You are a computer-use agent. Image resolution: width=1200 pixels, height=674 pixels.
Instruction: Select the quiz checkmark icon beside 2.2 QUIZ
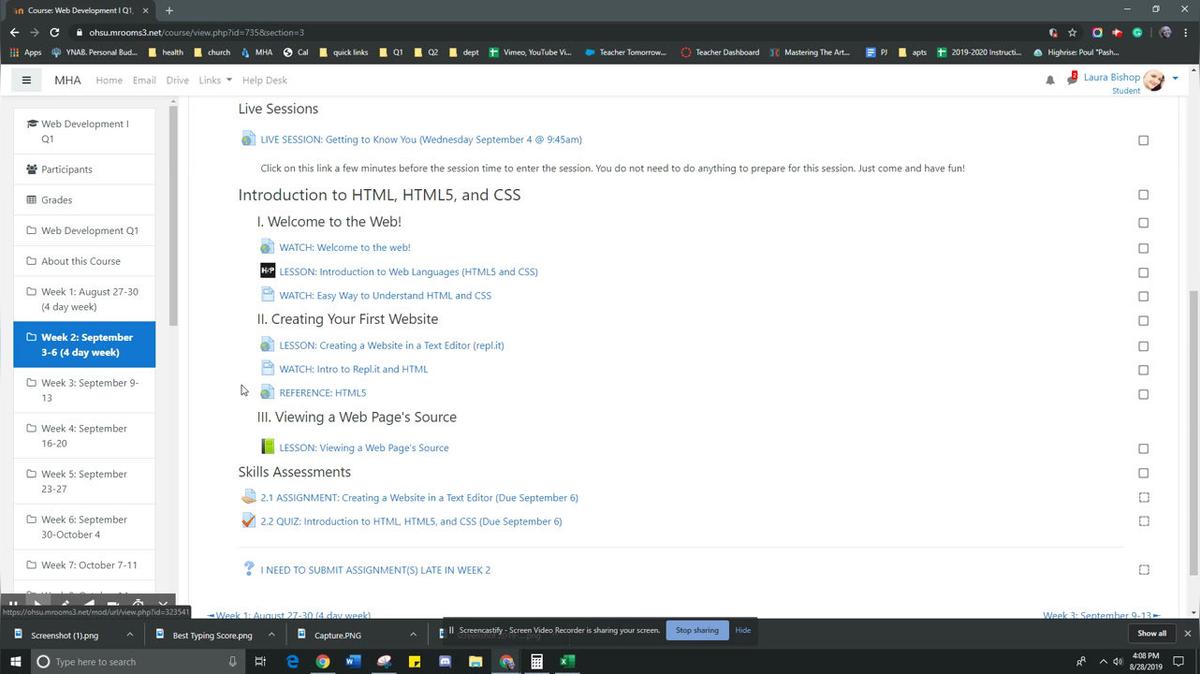coord(249,521)
